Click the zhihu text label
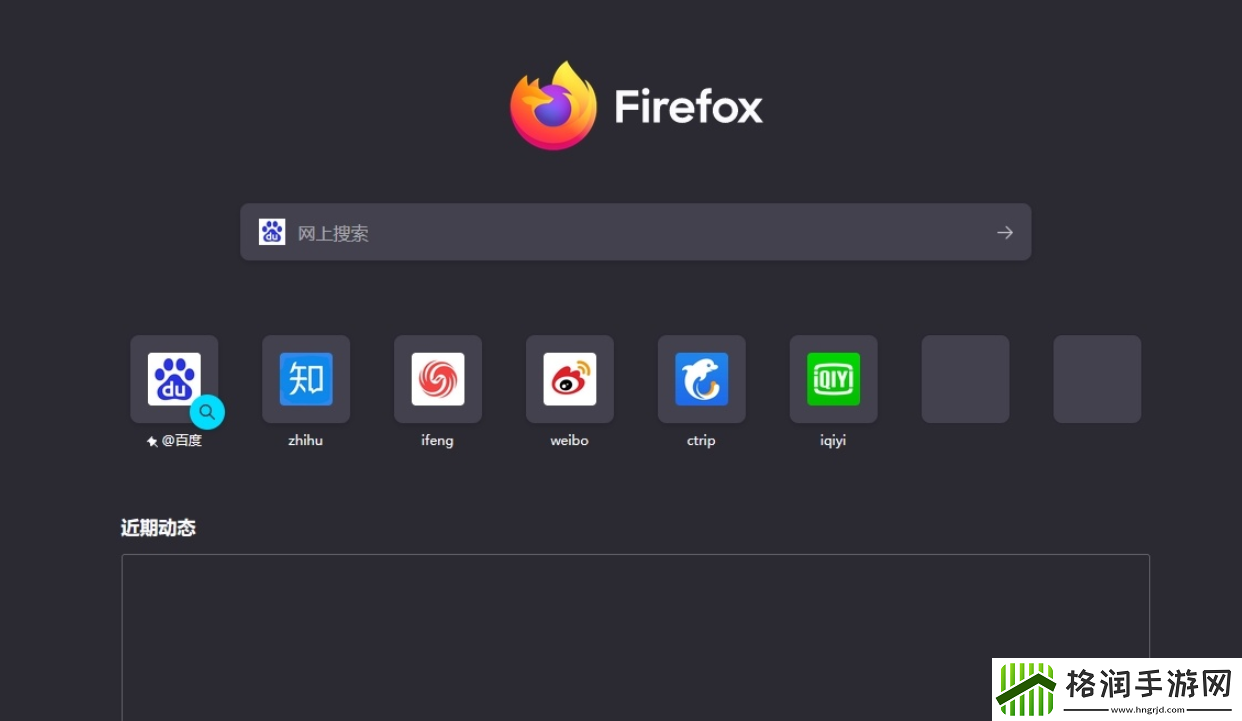The height and width of the screenshot is (721, 1242). [306, 441]
